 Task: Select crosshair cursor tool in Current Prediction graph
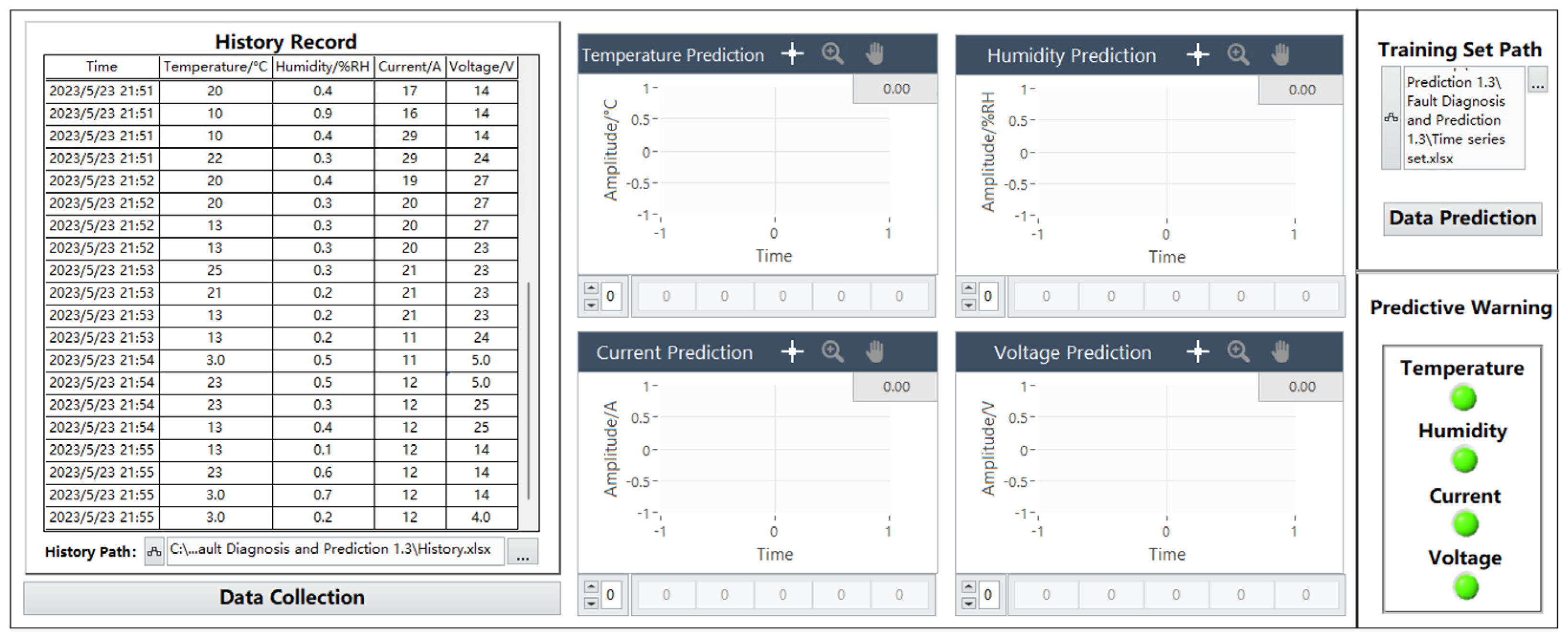tap(792, 352)
